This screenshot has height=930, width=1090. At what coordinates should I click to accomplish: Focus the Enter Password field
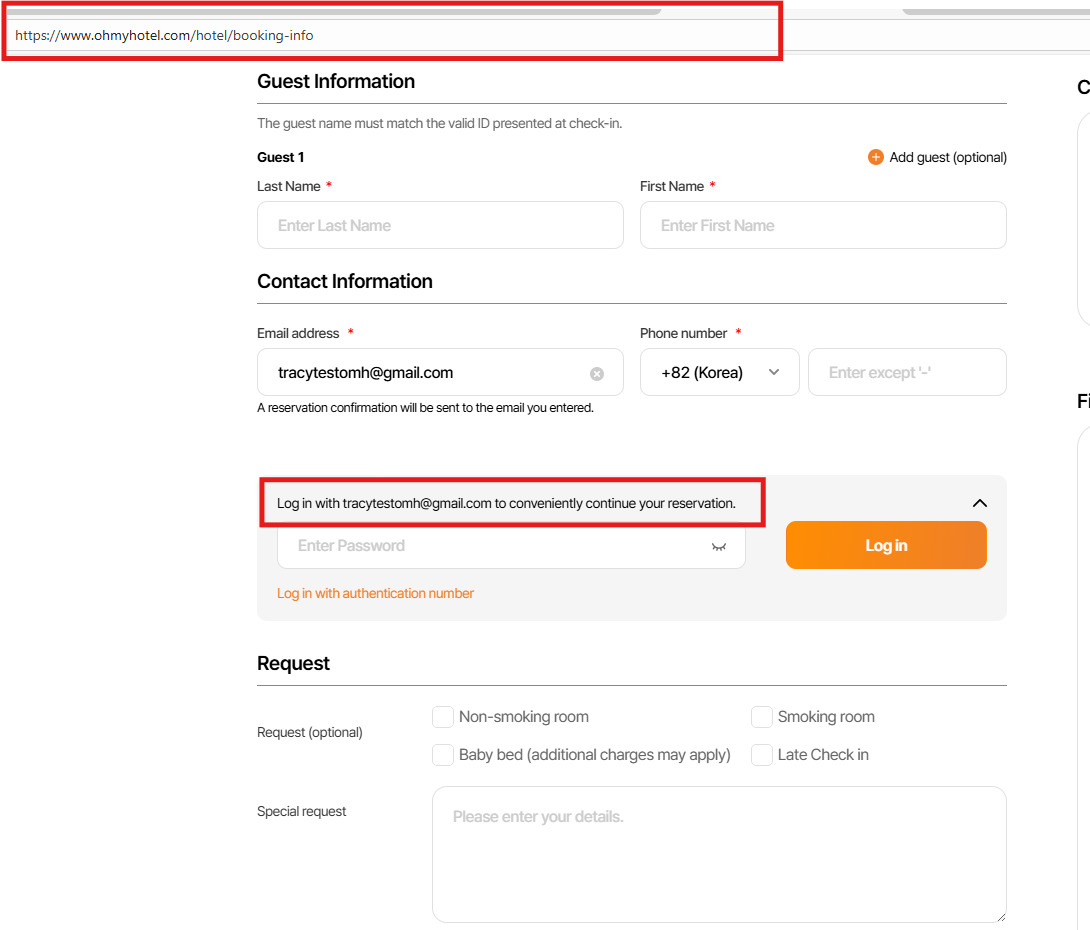490,546
